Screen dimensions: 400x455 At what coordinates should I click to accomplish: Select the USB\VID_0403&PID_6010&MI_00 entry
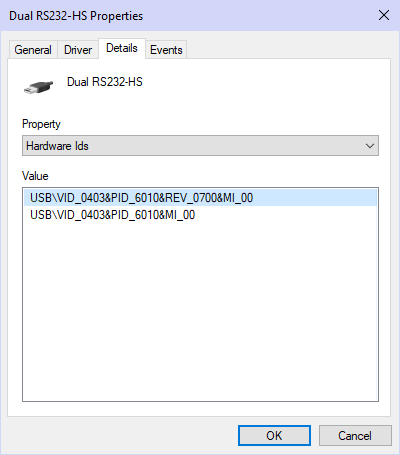pyautogui.click(x=112, y=215)
